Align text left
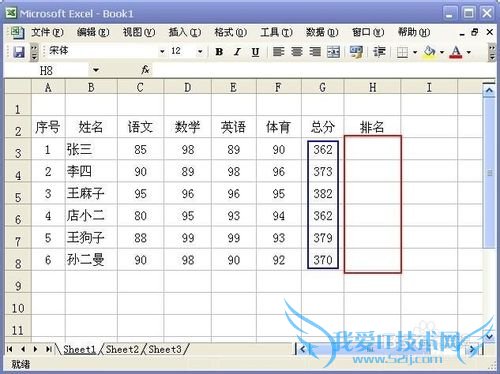 pos(278,52)
